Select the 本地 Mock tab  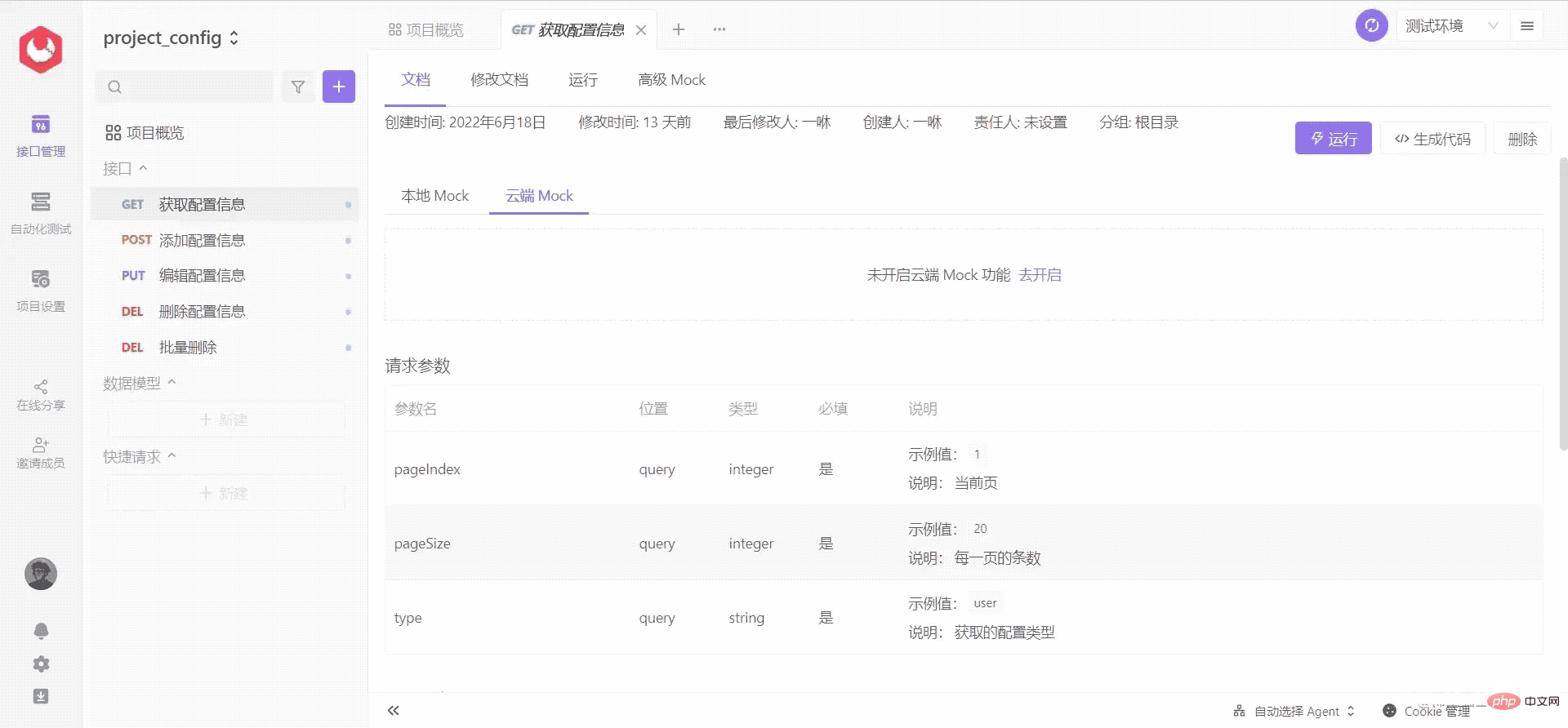(434, 196)
